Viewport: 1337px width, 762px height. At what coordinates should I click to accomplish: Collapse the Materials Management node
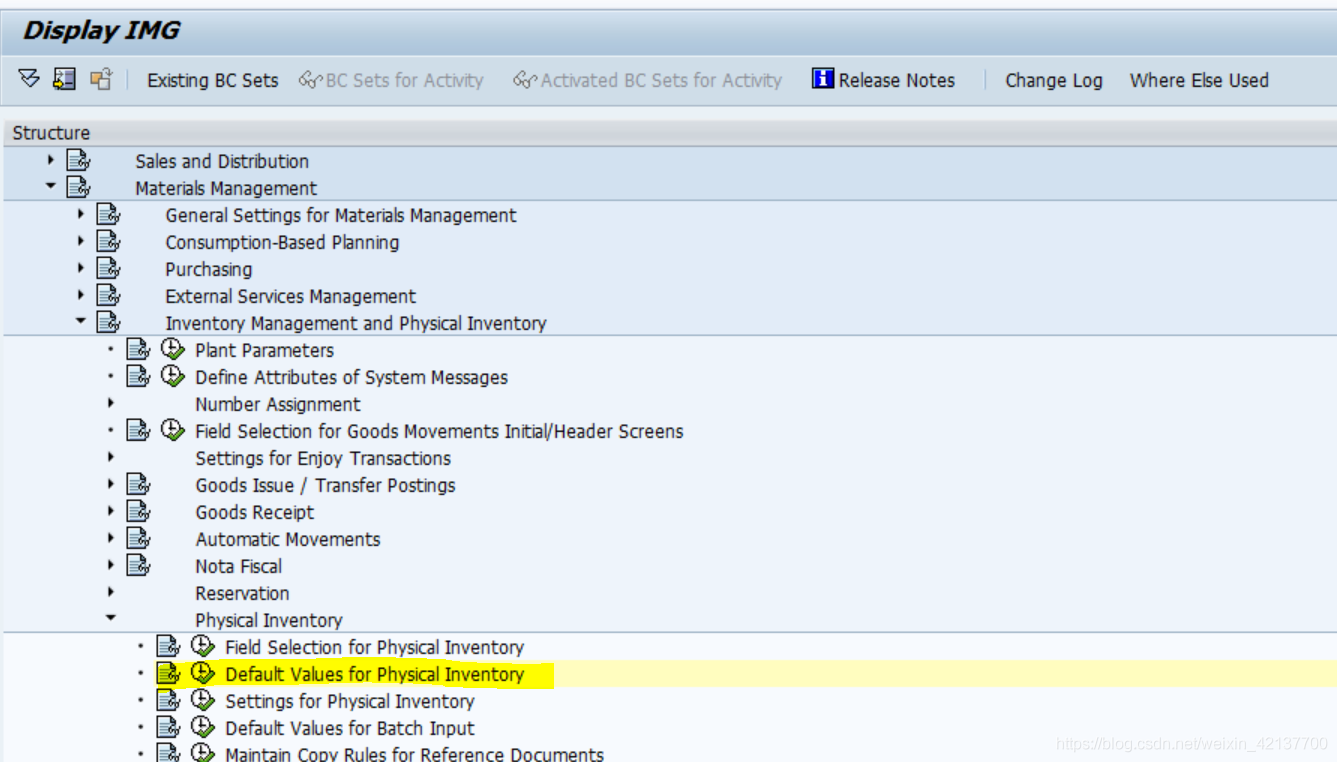(50, 187)
